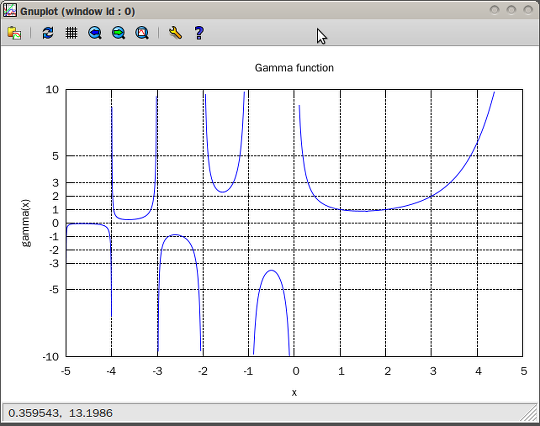Image resolution: width=540 pixels, height=426 pixels.
Task: Click the "Gamma function" plot title
Action: [294, 68]
